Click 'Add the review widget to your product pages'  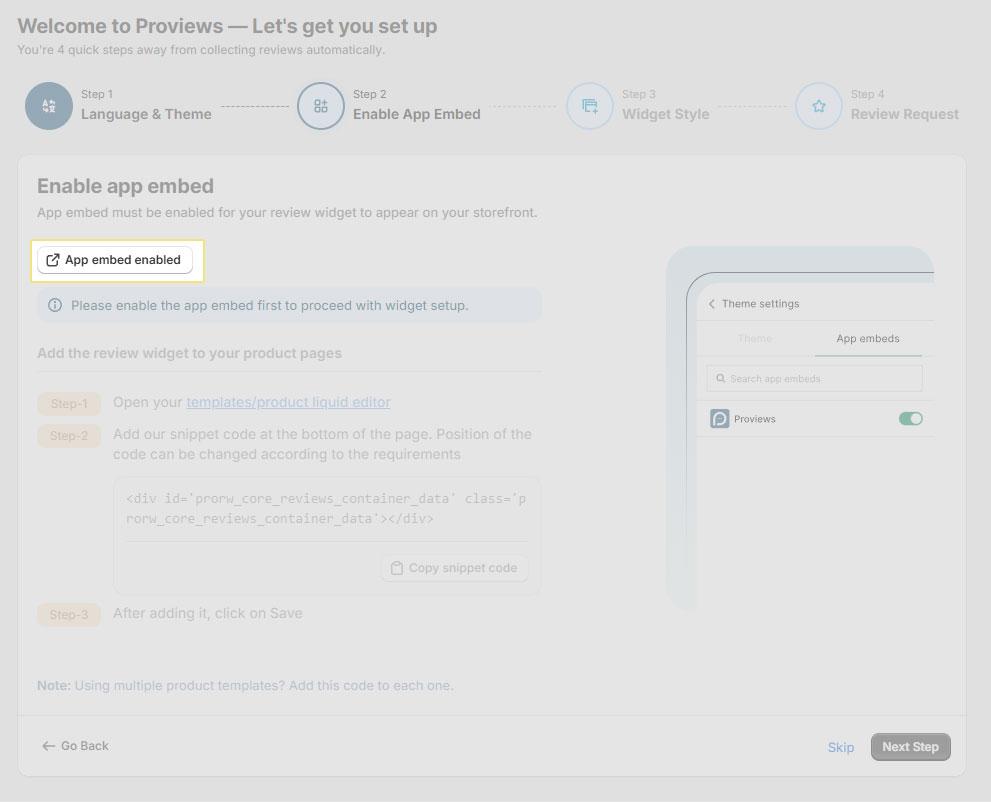coord(189,353)
